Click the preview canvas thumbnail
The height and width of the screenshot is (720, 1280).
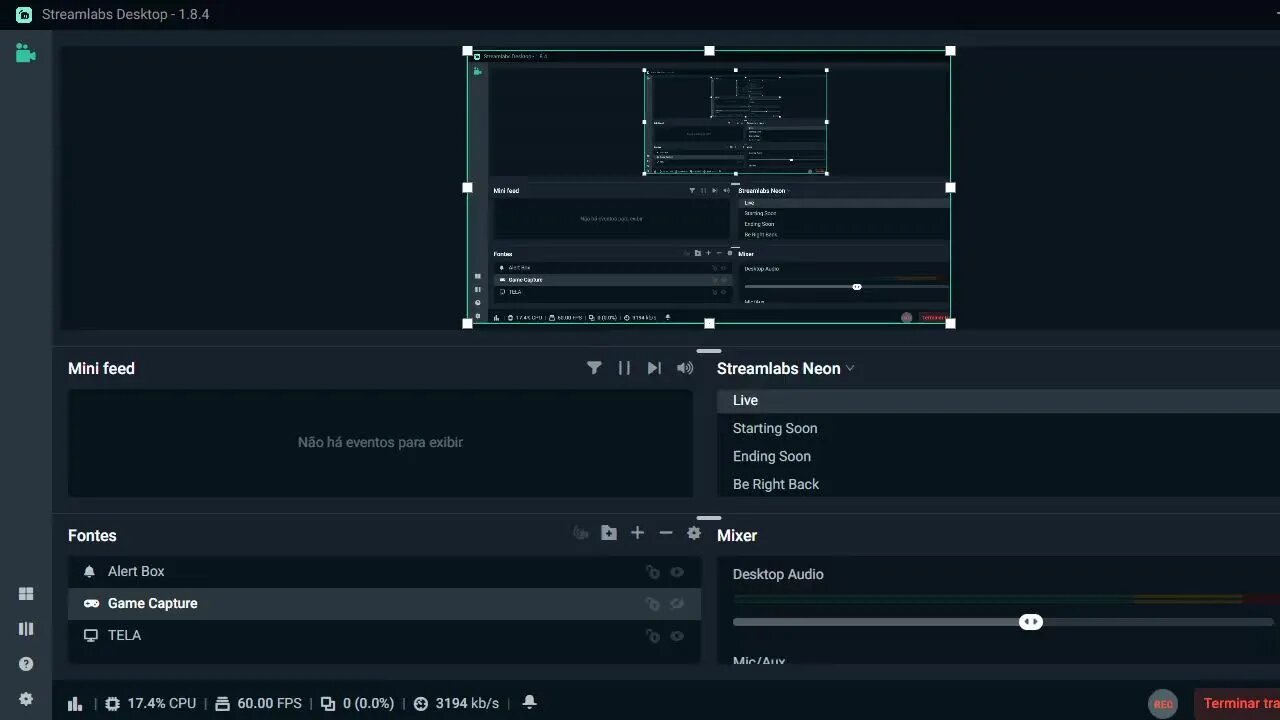point(709,187)
